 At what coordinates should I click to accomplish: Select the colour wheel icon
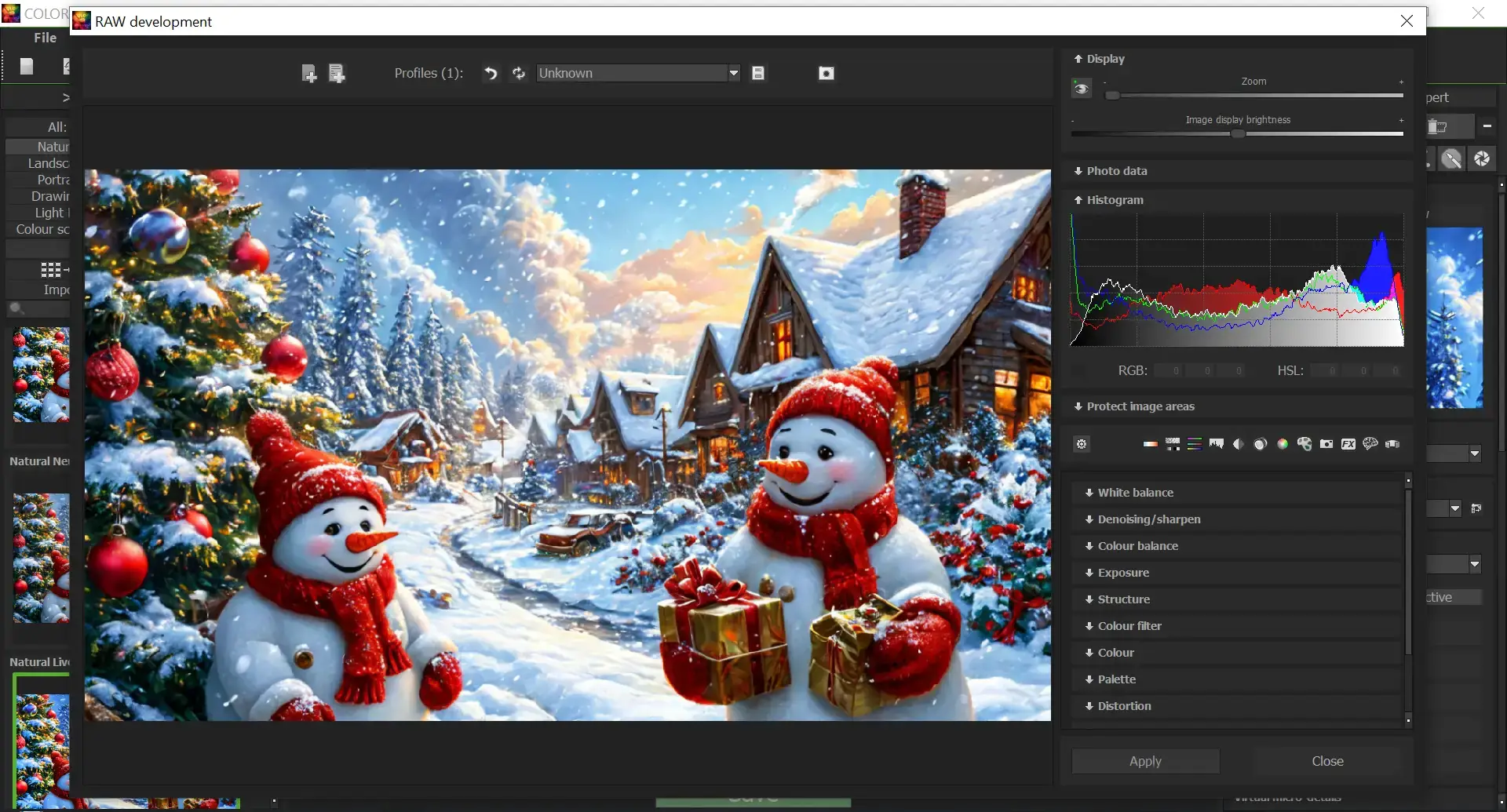[x=1283, y=444]
